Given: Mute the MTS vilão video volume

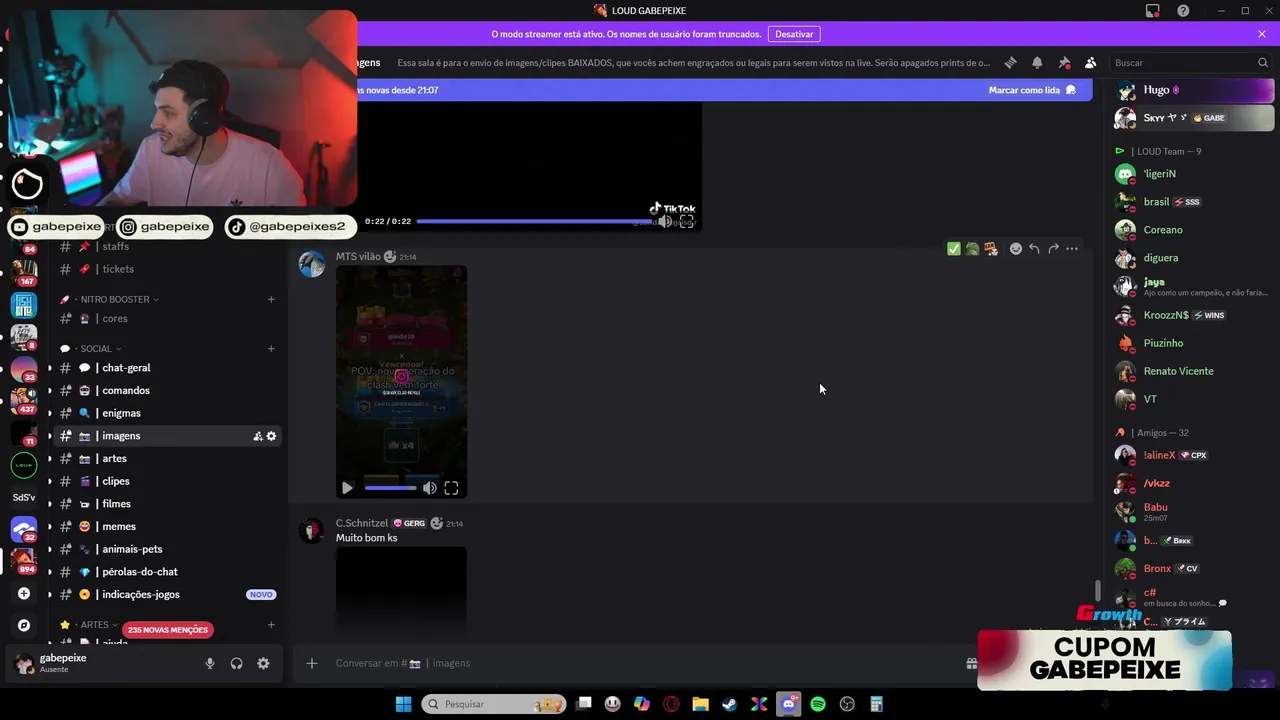Looking at the screenshot, I should pyautogui.click(x=429, y=488).
